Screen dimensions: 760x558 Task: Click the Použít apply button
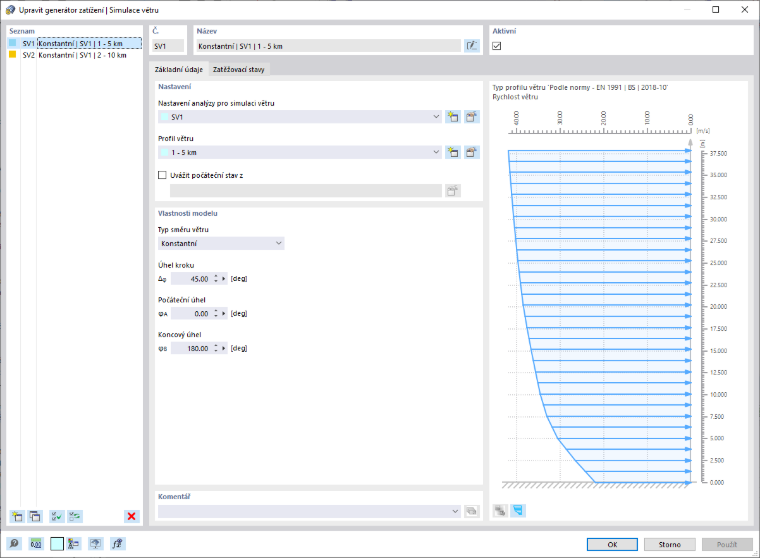point(727,544)
